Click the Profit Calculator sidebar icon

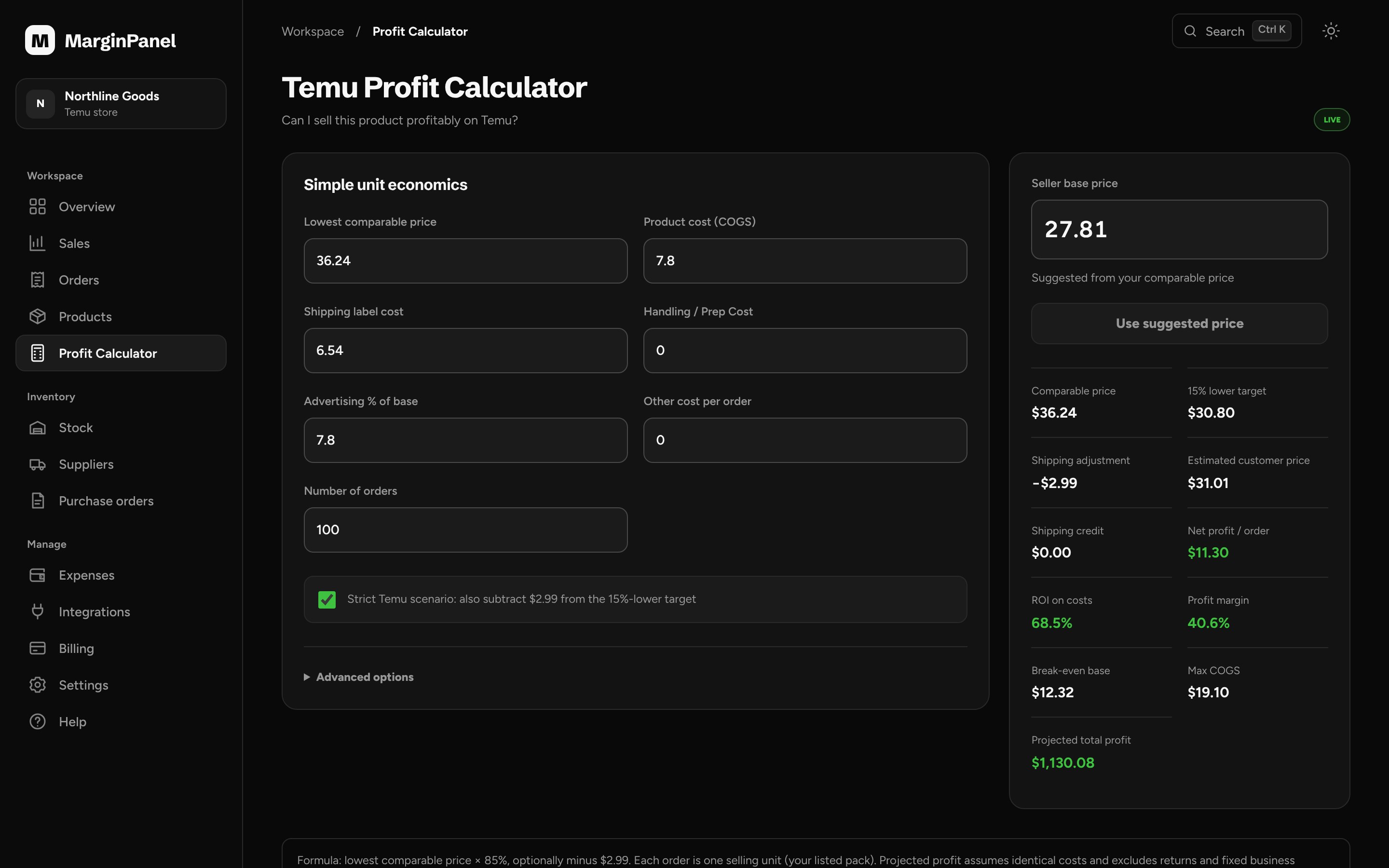click(x=37, y=353)
